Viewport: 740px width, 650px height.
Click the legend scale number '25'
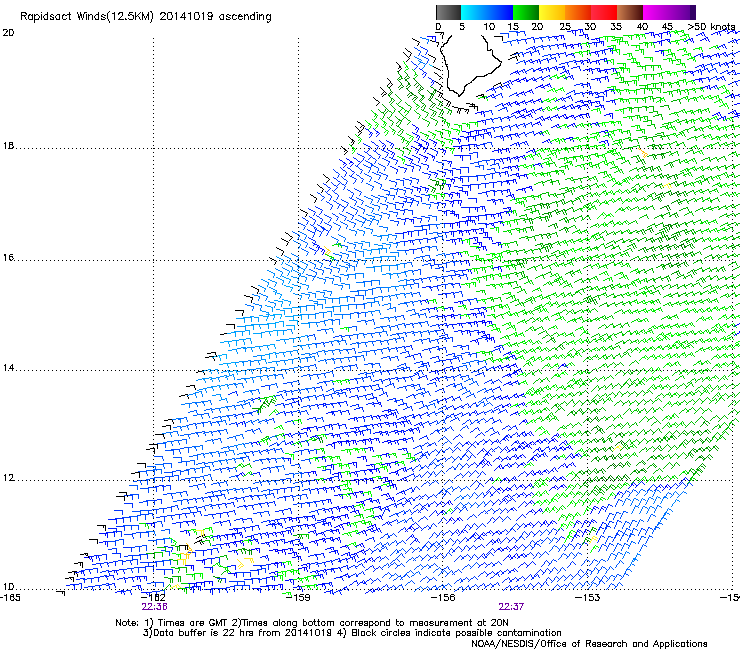click(565, 27)
